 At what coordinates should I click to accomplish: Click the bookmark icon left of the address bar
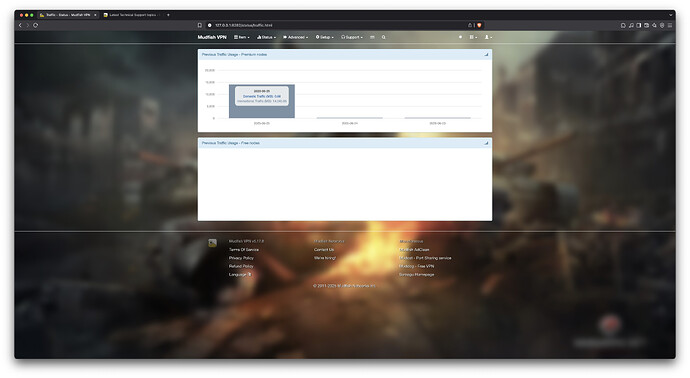[x=199, y=25]
